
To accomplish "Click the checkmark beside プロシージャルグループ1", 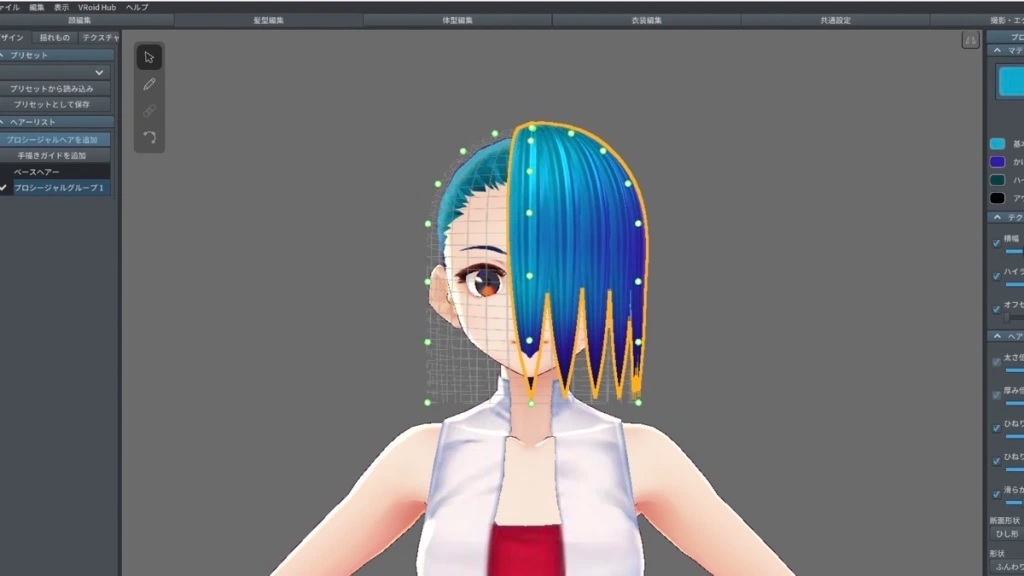I will point(4,188).
